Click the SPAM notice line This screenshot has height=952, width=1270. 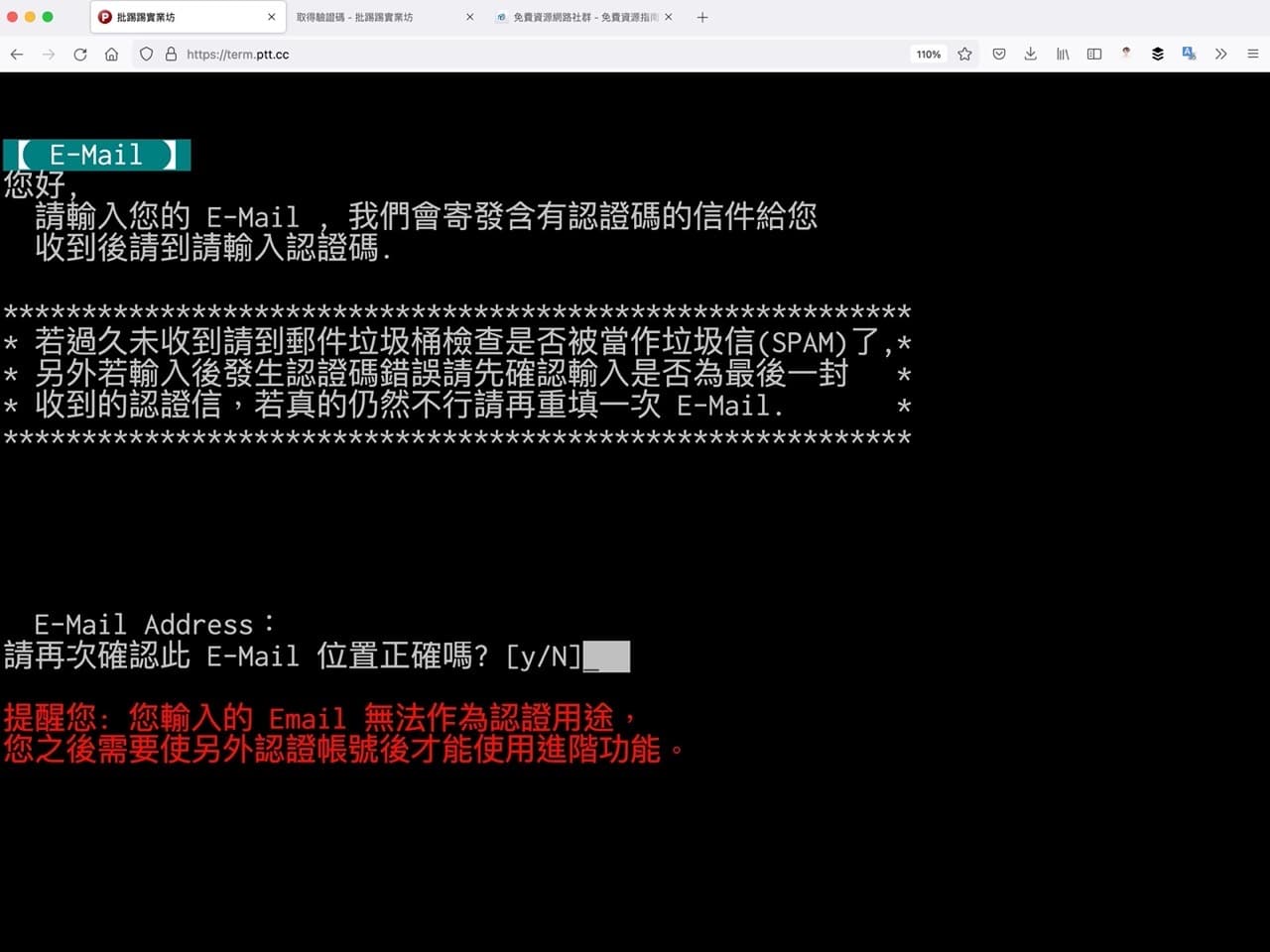tap(457, 342)
